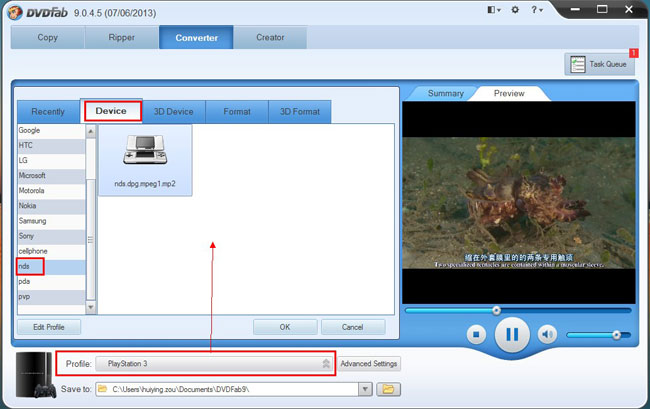Image resolution: width=650 pixels, height=409 pixels.
Task: Stop video preview playback
Action: pos(477,334)
